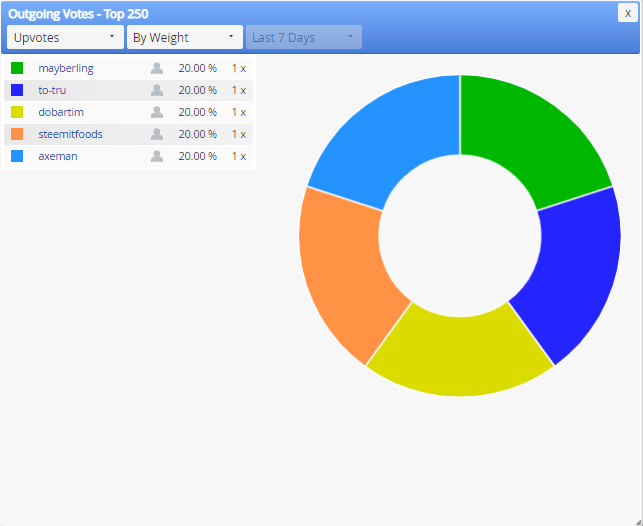Click the user icon beside steemitfoods
The width and height of the screenshot is (643, 526).
157,134
